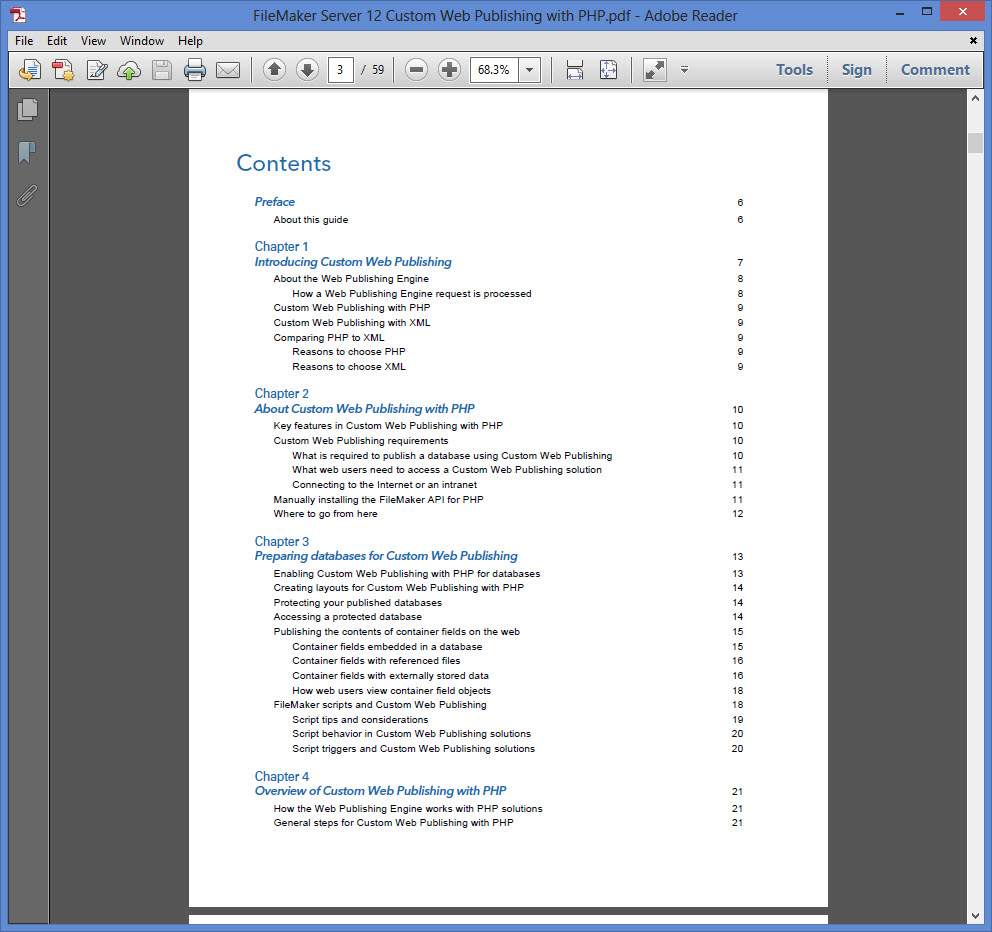Click the Chapter 2 heading
This screenshot has height=932, width=992.
coord(282,393)
